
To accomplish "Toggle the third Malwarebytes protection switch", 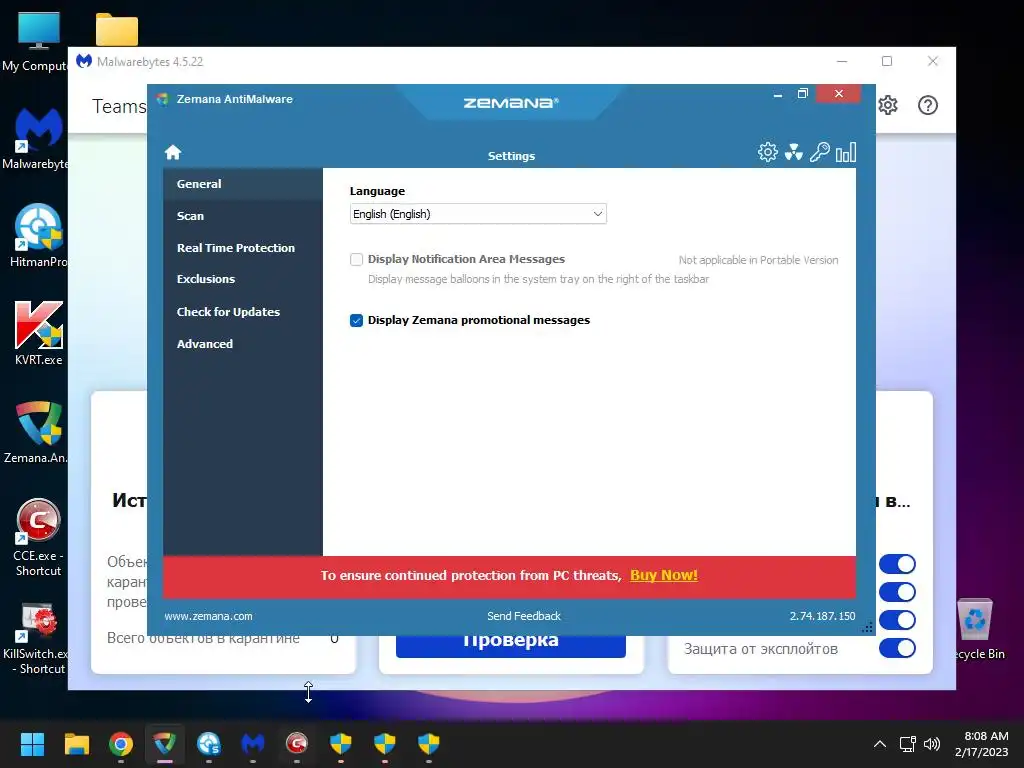I will point(897,620).
